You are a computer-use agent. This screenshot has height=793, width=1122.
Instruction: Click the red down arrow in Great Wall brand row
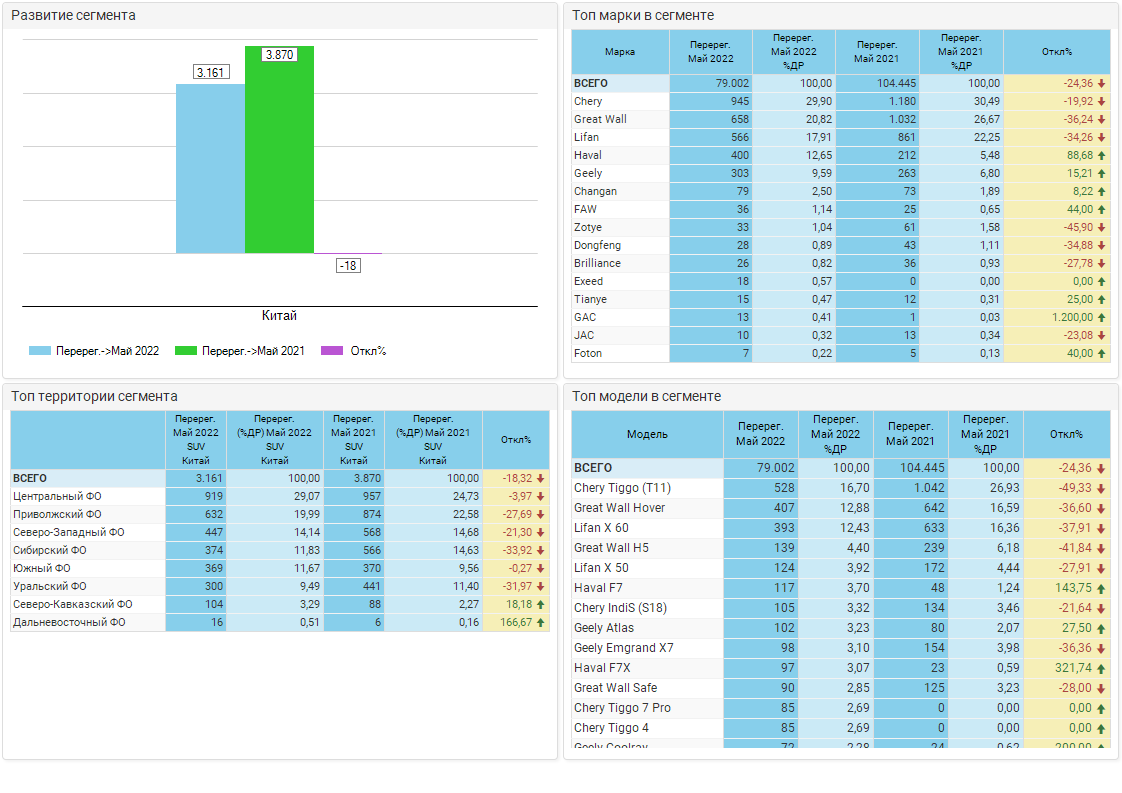[1101, 120]
